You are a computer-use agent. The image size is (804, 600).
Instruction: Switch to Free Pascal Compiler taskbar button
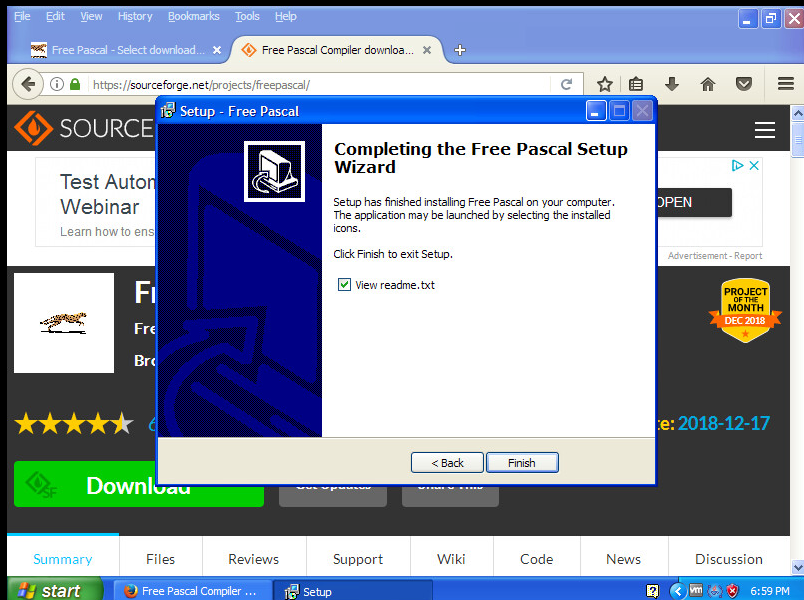192,591
